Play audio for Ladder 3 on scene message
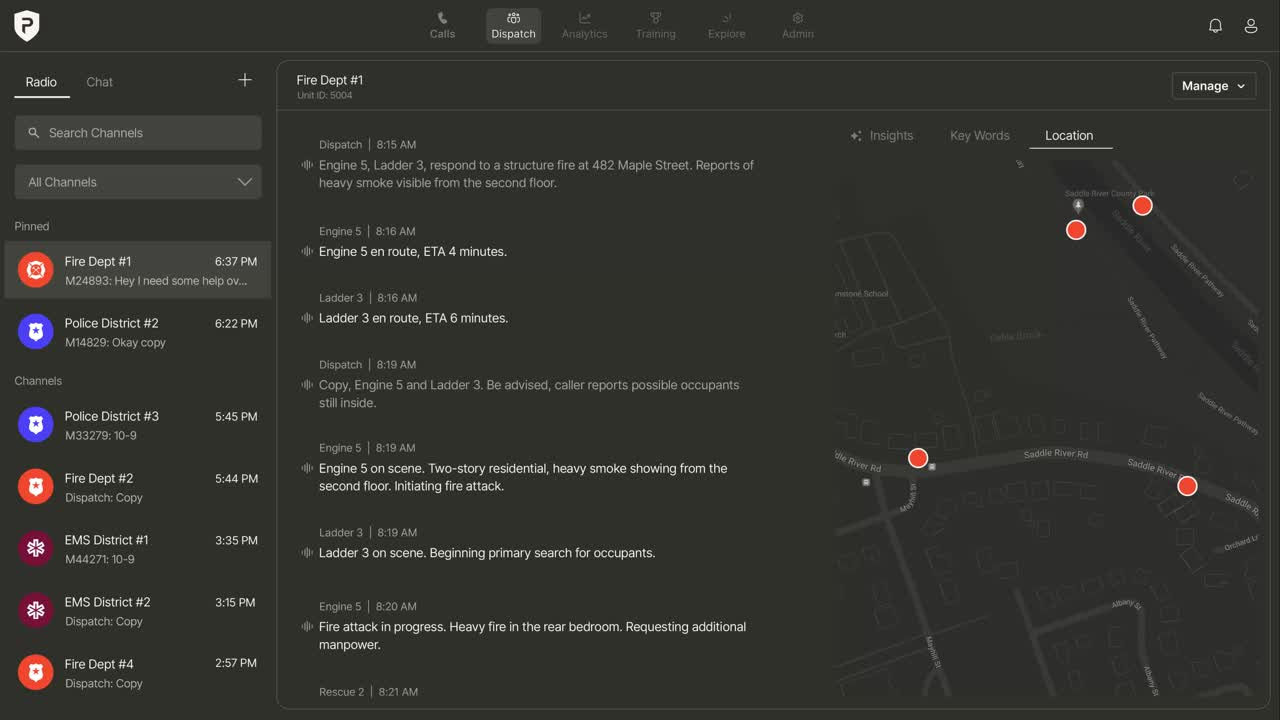Image resolution: width=1280 pixels, height=720 pixels. pos(307,553)
